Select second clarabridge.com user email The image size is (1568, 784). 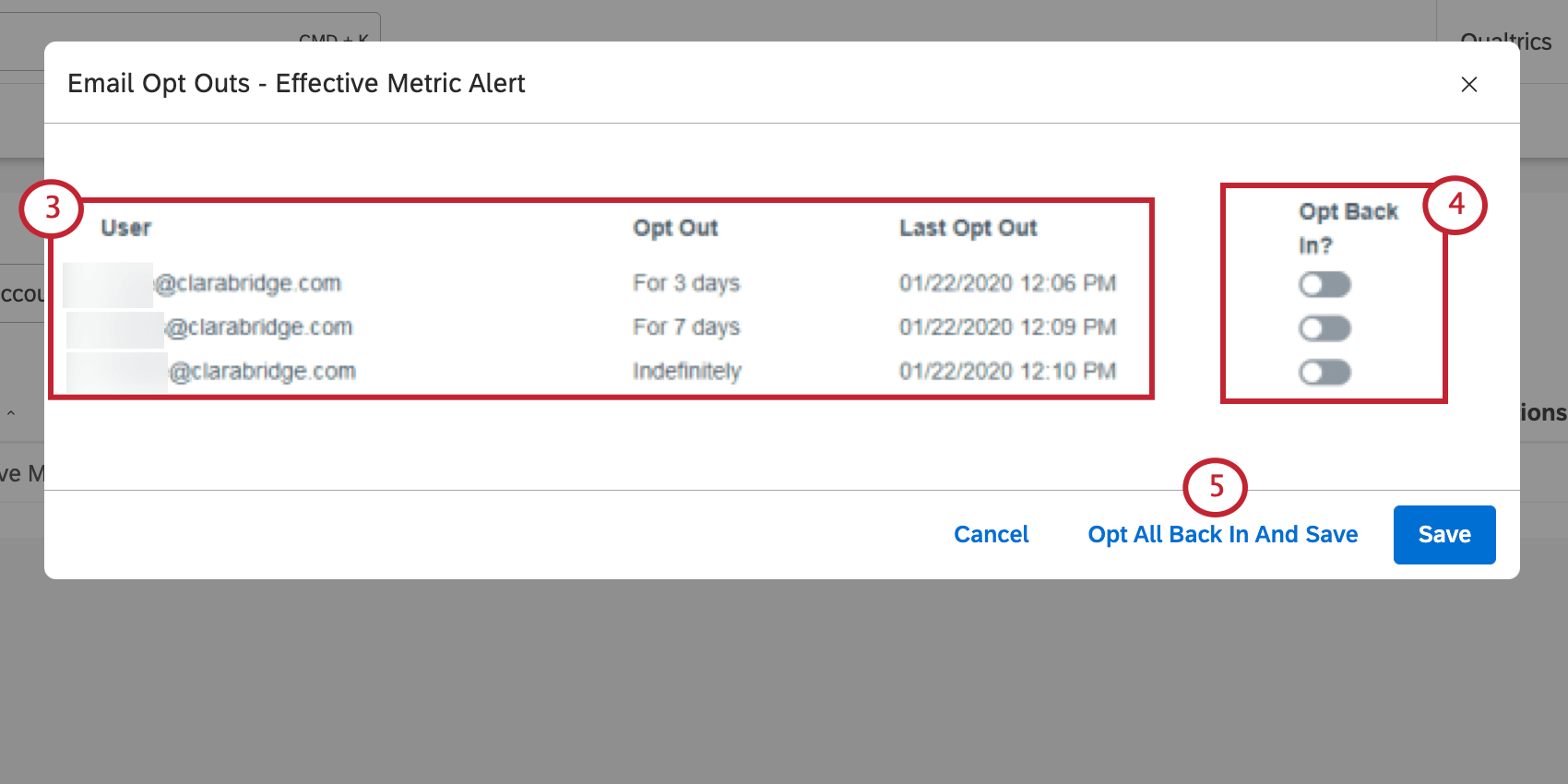210,327
